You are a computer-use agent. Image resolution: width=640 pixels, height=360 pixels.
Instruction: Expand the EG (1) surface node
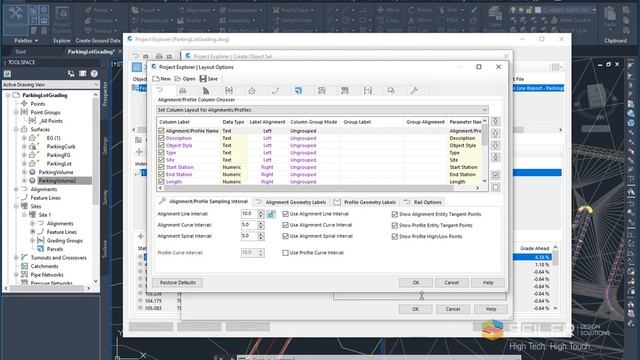pos(24,138)
